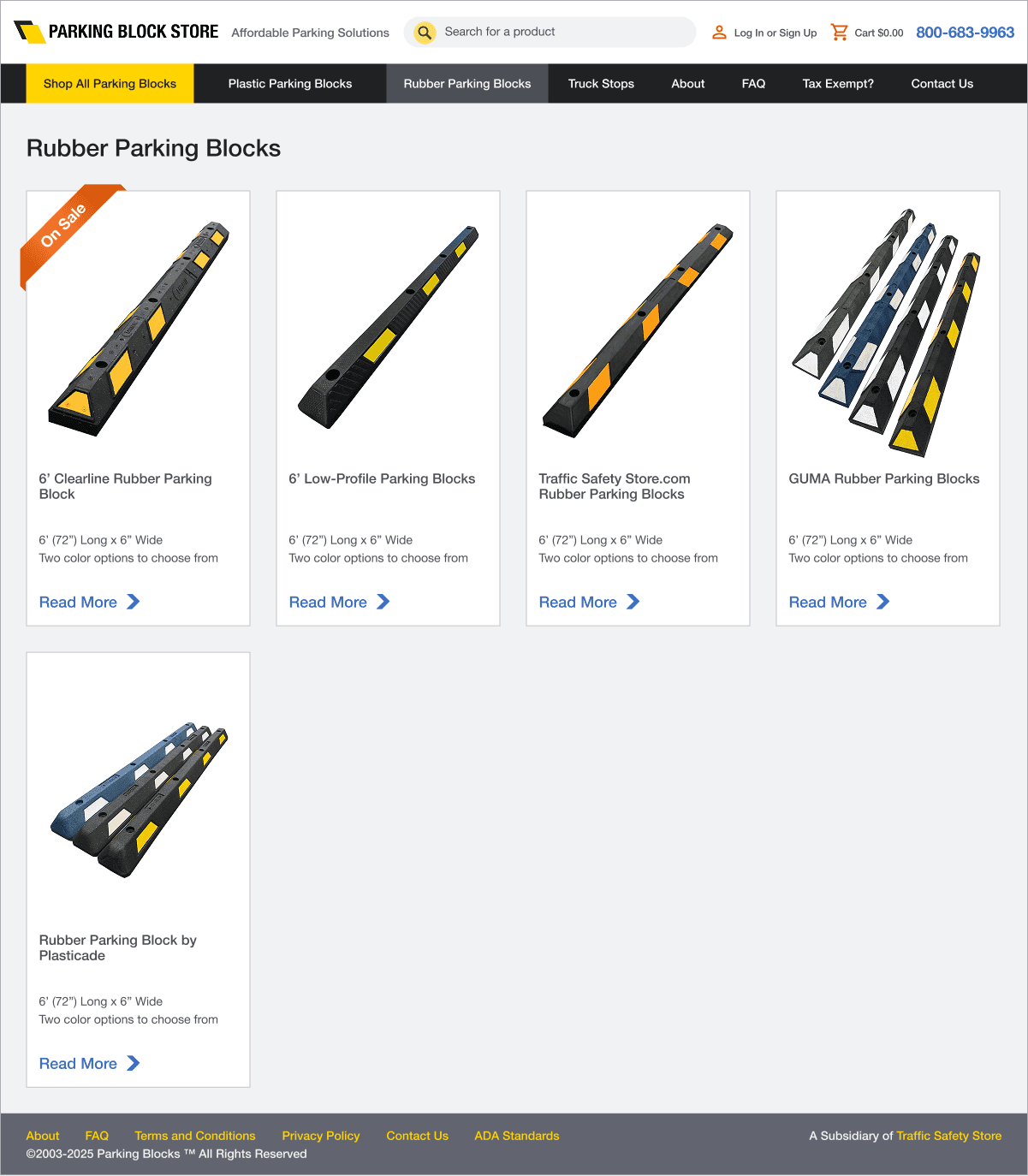Open the Tax Exempt? menu item
1028x1176 pixels.
pos(838,84)
